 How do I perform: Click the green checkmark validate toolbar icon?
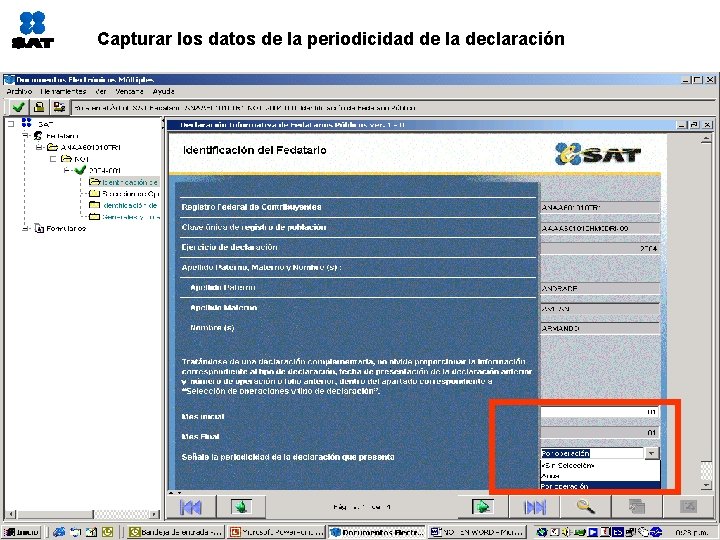[18, 107]
